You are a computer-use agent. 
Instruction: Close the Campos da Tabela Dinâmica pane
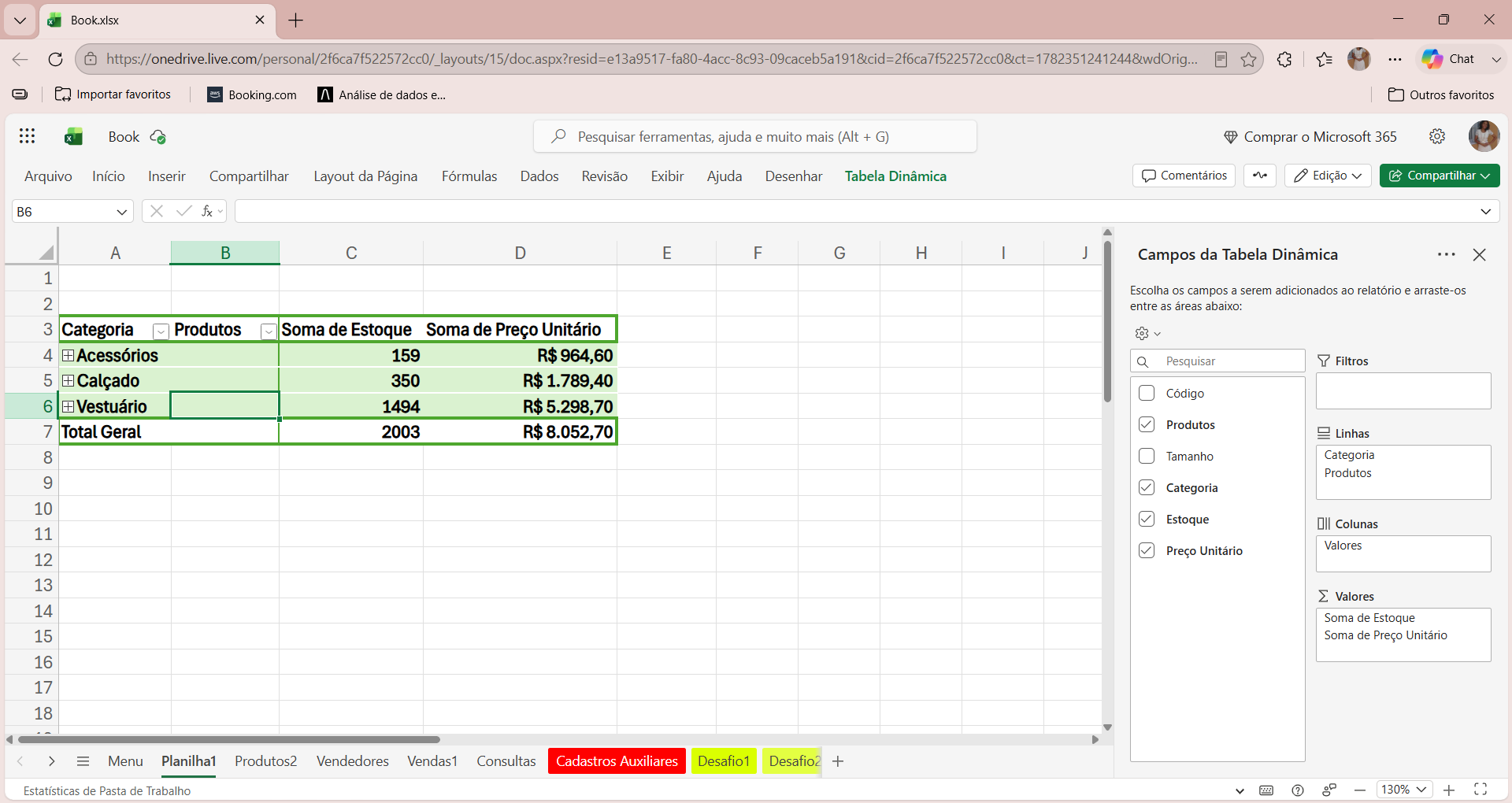[x=1479, y=254]
